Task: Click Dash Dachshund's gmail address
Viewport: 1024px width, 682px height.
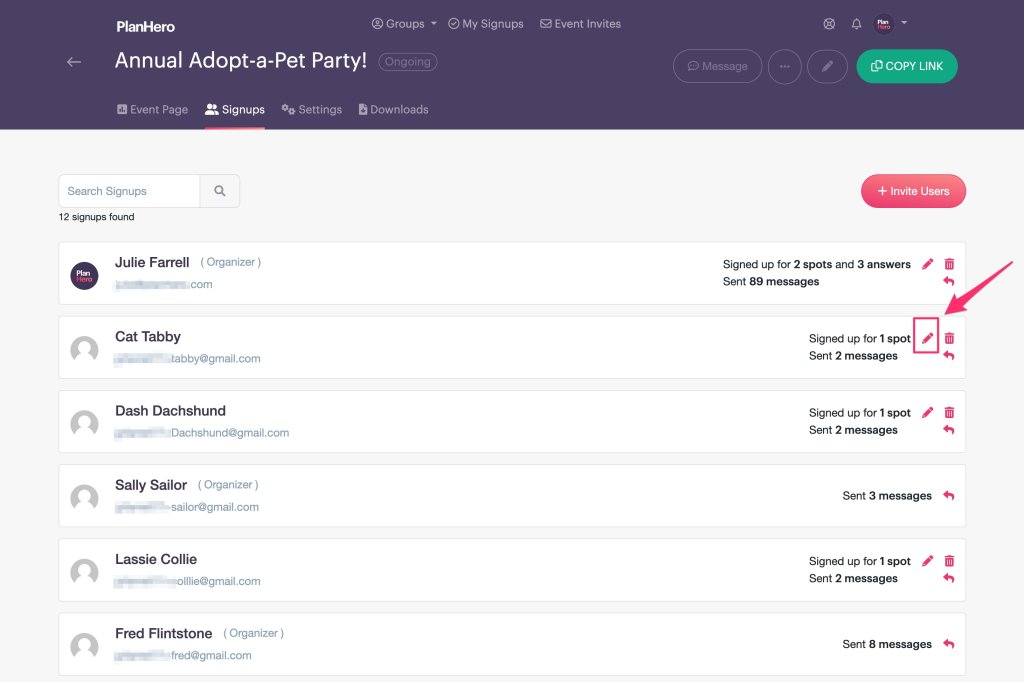Action: (201, 432)
